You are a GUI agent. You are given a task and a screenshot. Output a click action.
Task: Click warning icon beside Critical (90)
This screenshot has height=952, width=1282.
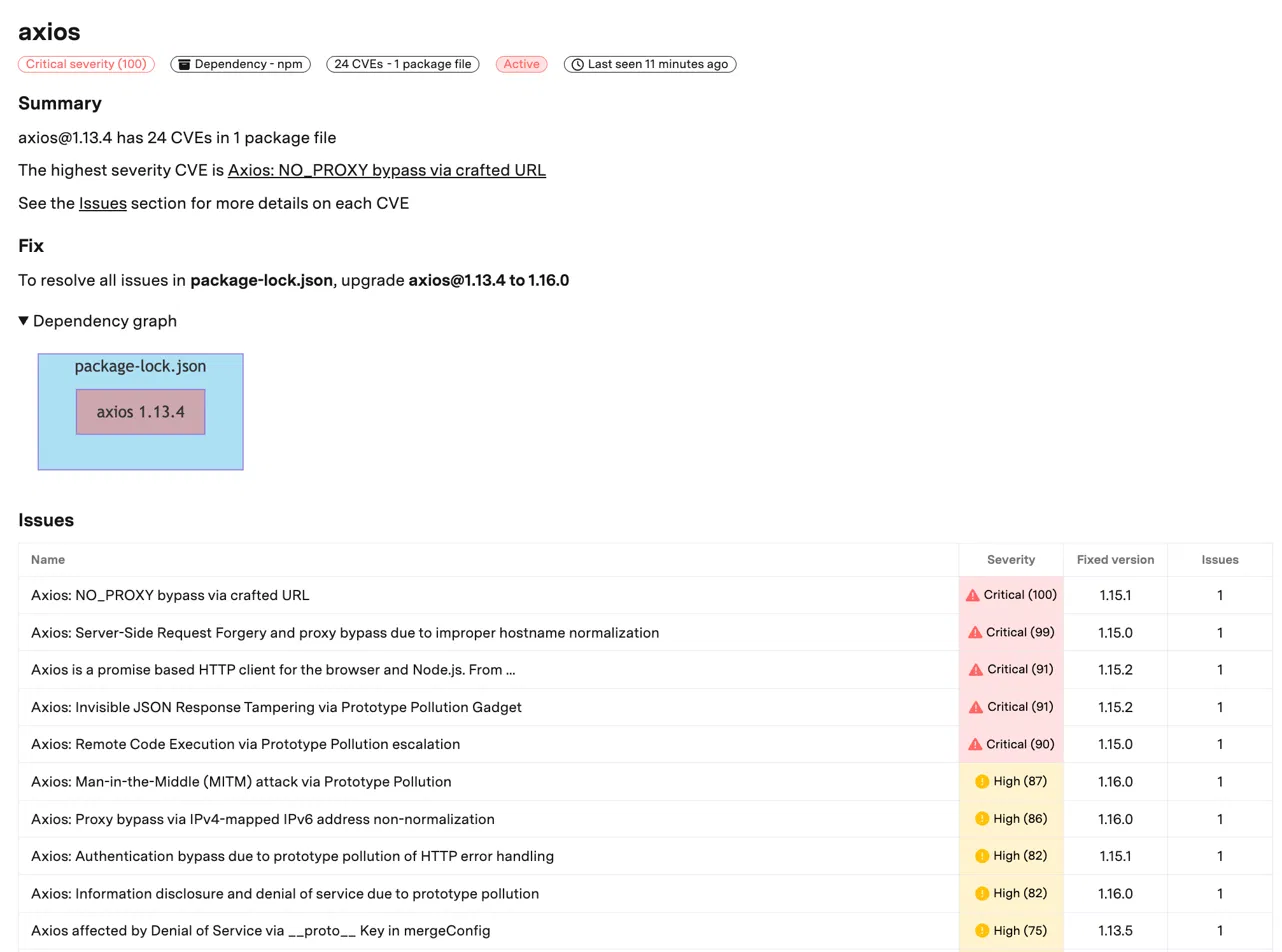(x=975, y=744)
